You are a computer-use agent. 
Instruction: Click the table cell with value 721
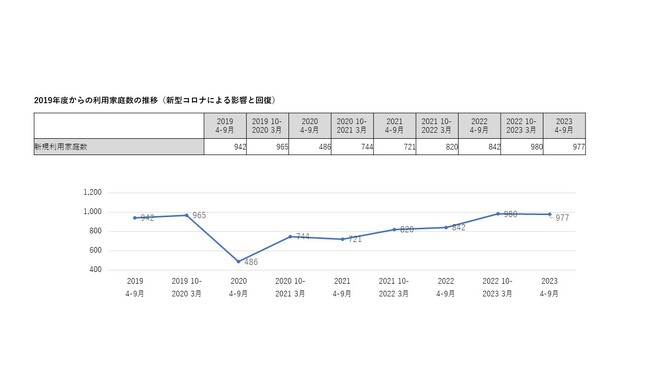click(x=395, y=147)
